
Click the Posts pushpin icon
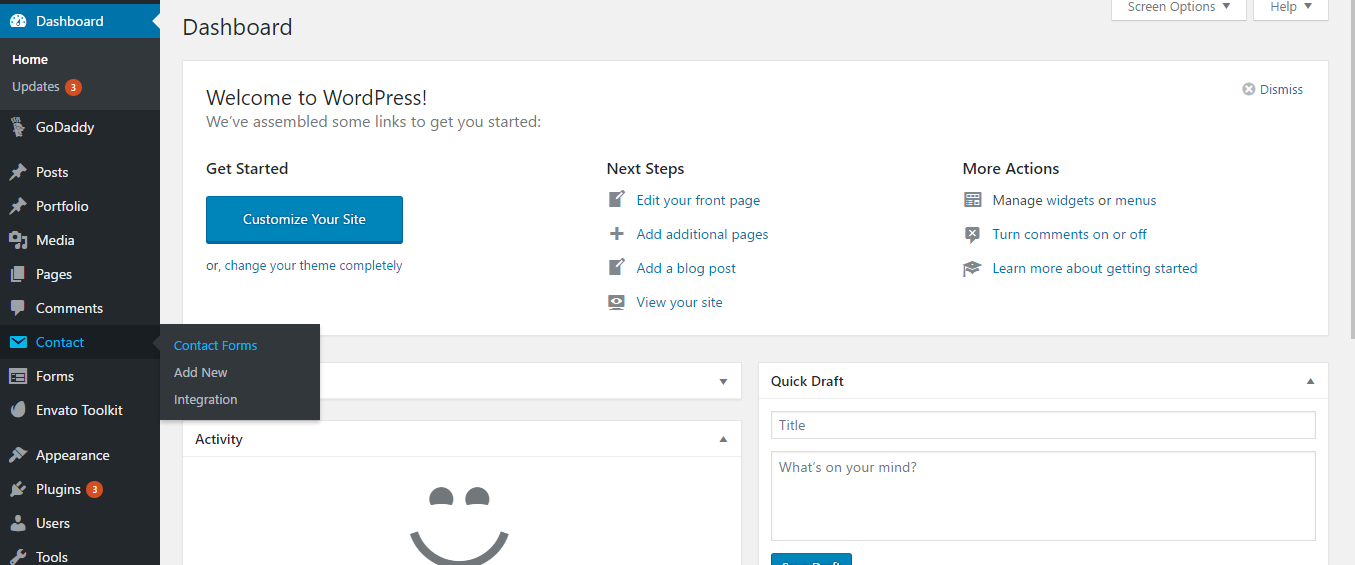click(x=18, y=172)
